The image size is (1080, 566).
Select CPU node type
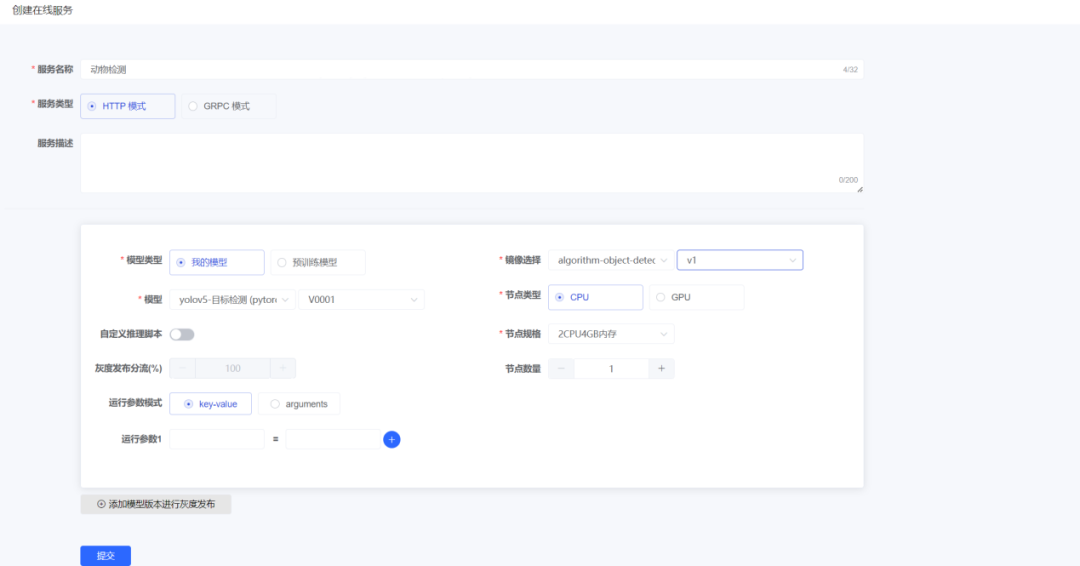pos(595,298)
